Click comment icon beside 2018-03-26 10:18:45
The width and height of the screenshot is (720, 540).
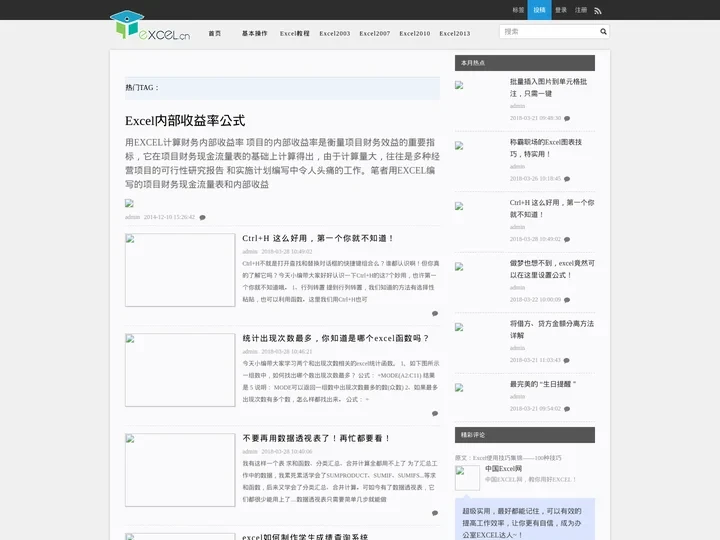coord(567,179)
